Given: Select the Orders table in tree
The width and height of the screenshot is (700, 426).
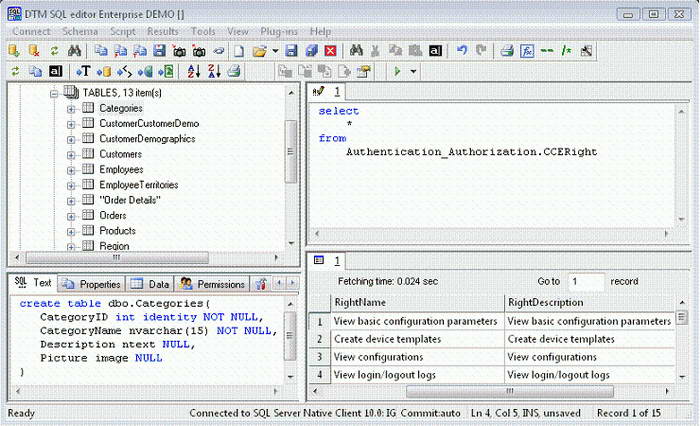Looking at the screenshot, I should 112,216.
